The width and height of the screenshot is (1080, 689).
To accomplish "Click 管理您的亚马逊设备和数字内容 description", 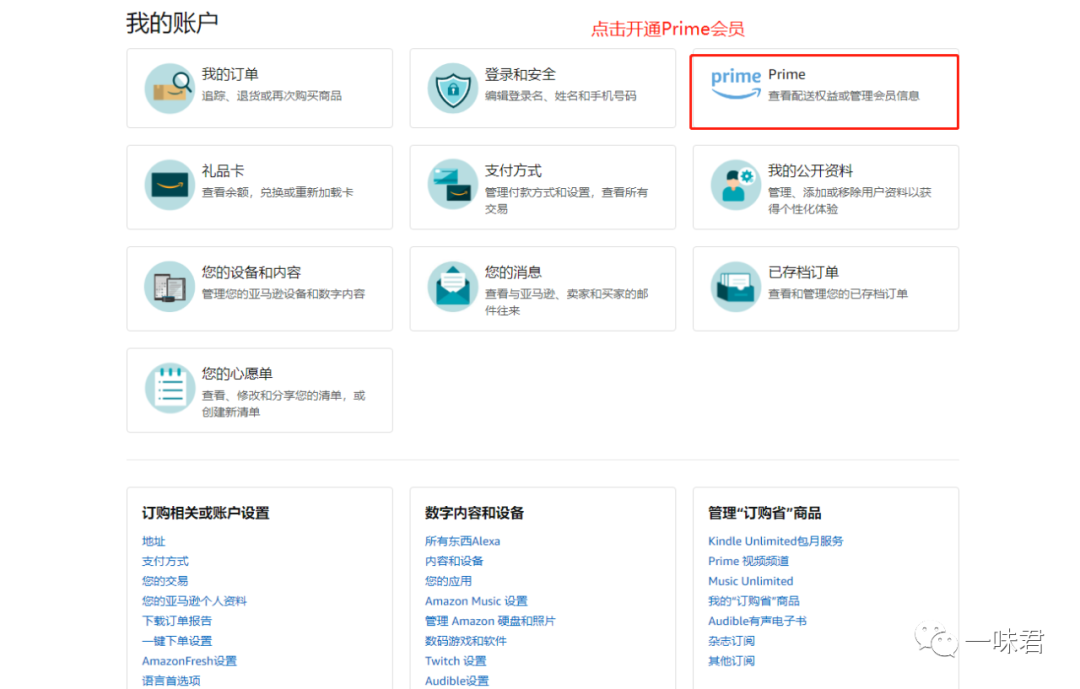I will point(283,294).
